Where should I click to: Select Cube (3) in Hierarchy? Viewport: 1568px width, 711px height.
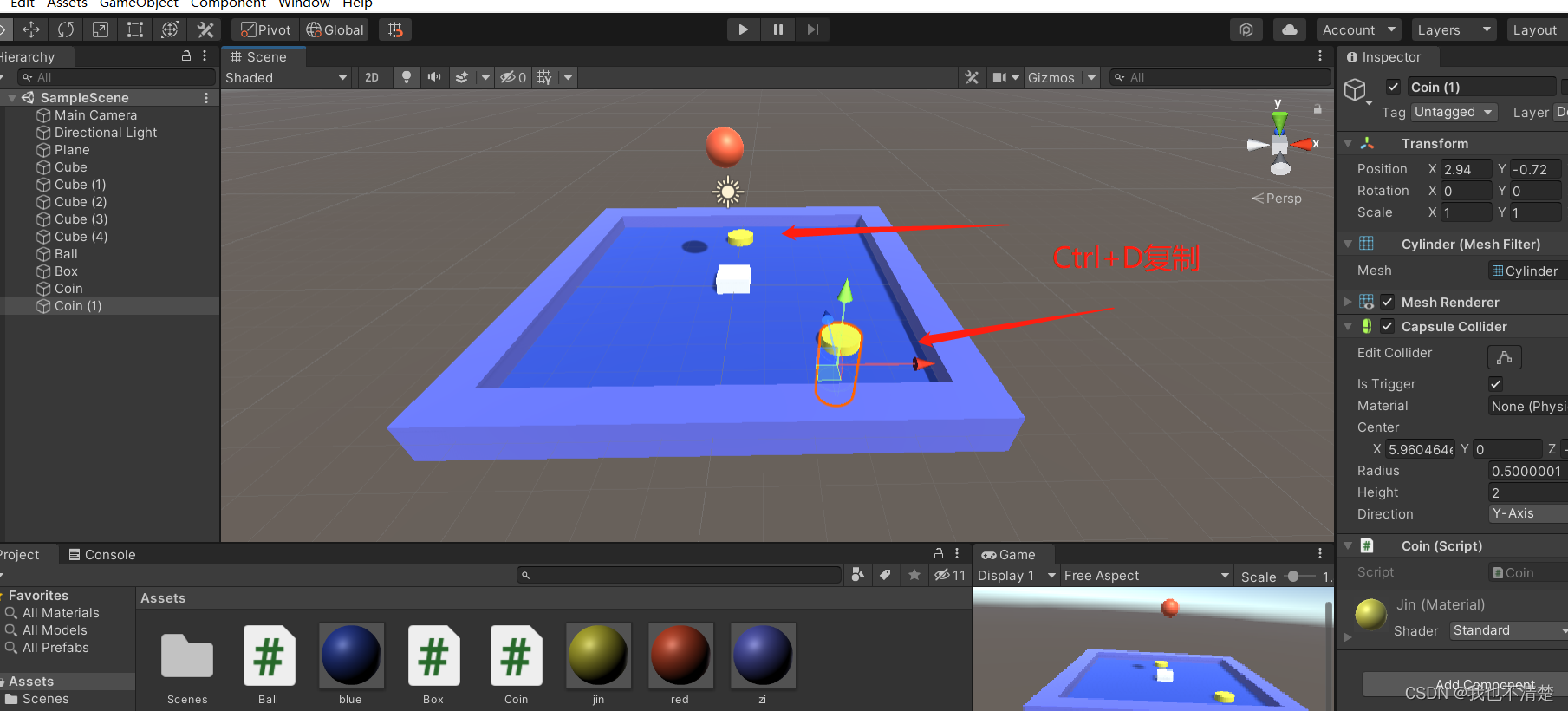click(81, 219)
